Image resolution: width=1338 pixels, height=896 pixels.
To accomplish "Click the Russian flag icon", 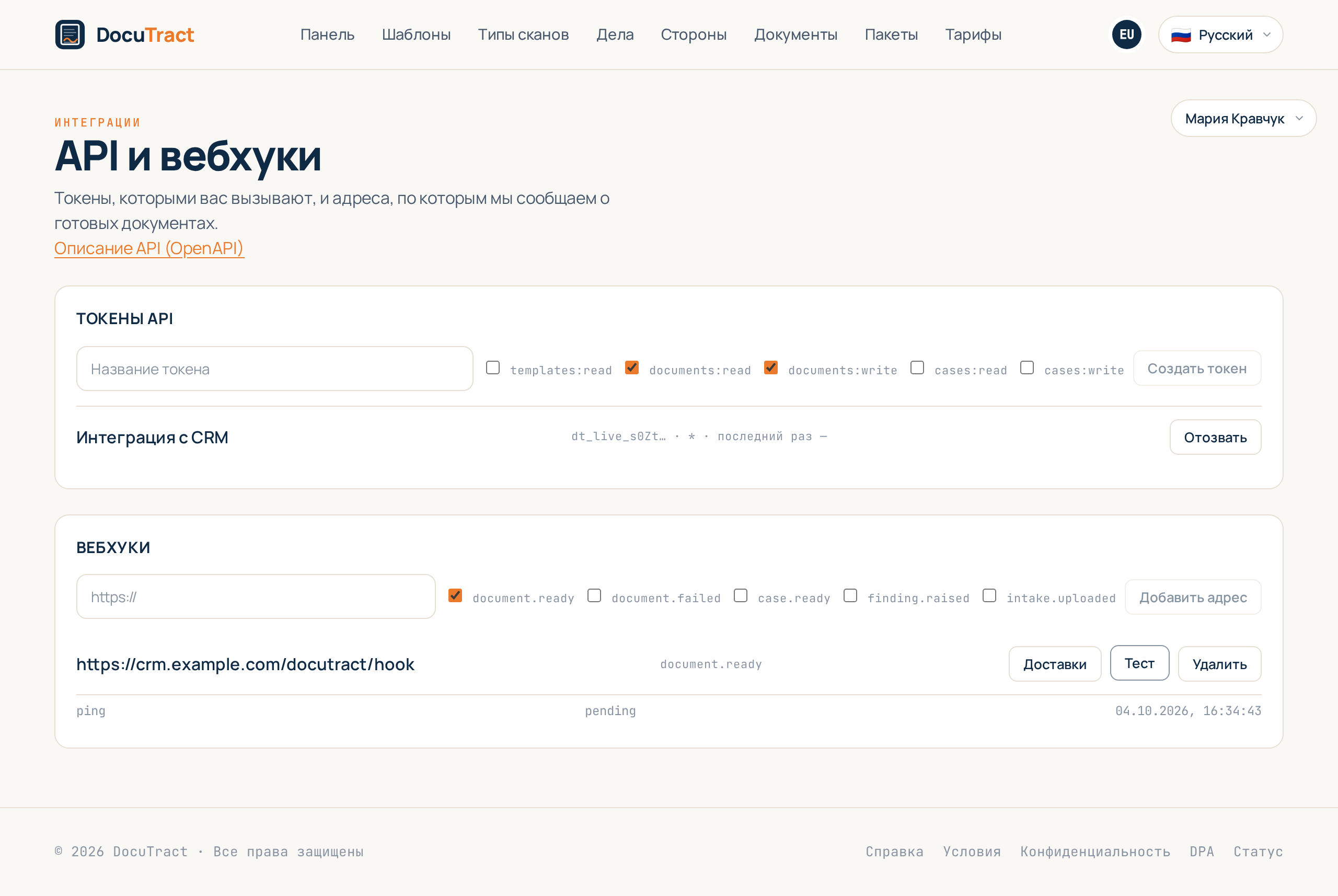I will point(1180,36).
